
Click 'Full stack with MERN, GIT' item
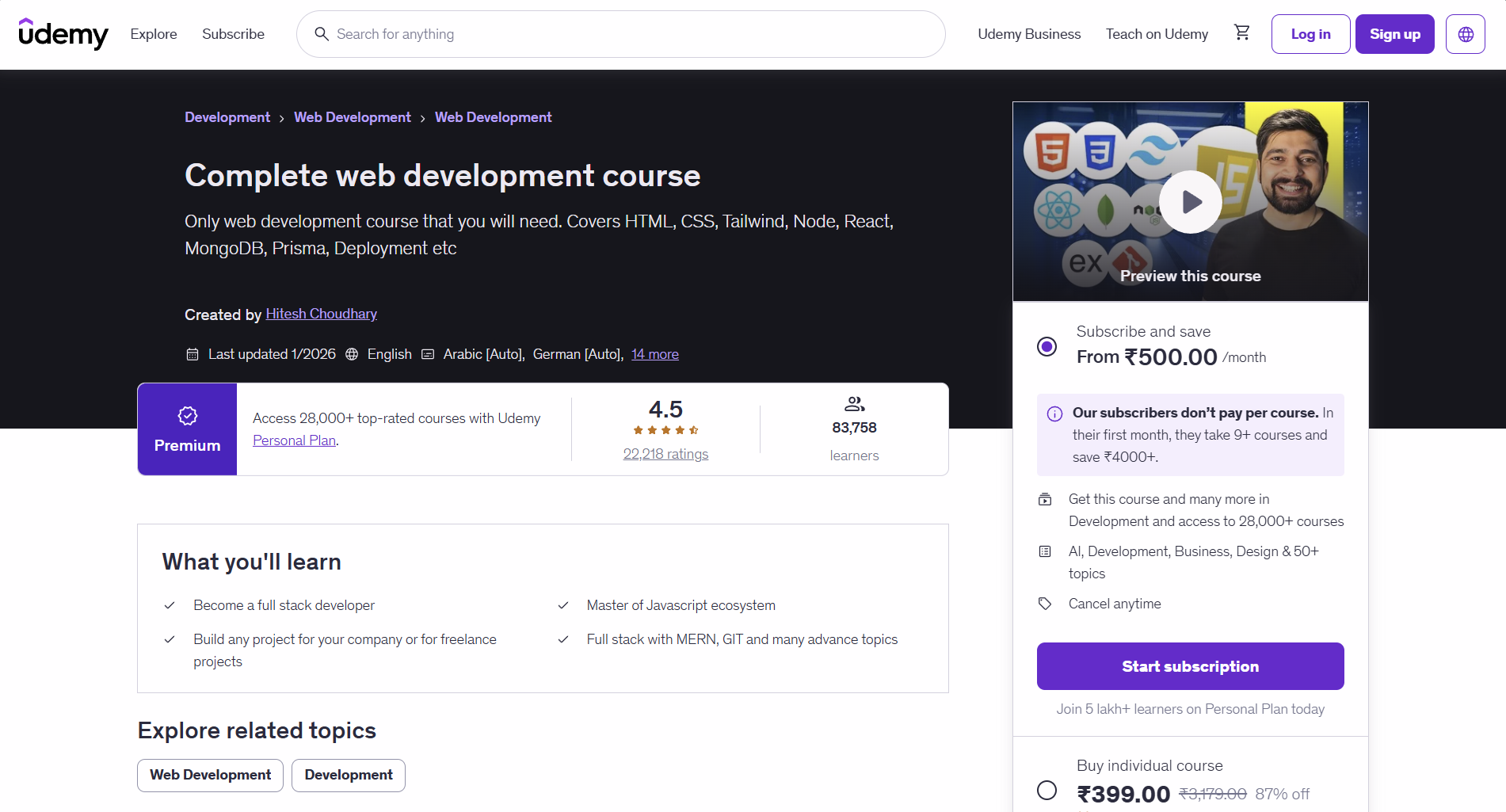(x=742, y=639)
